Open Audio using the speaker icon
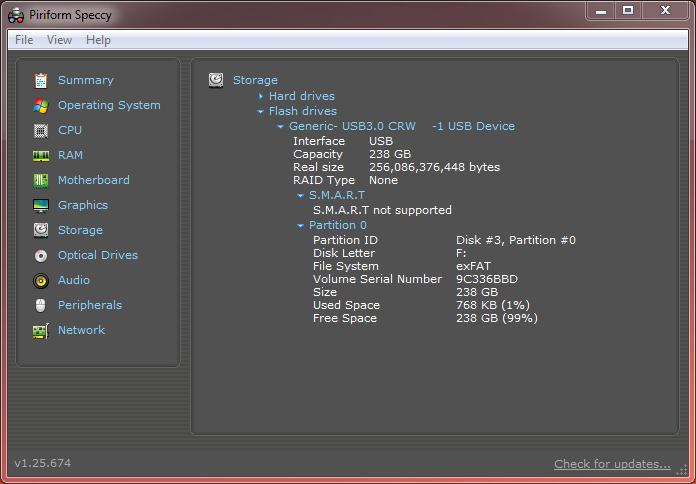Screen dimensions: 696x484 [41, 281]
